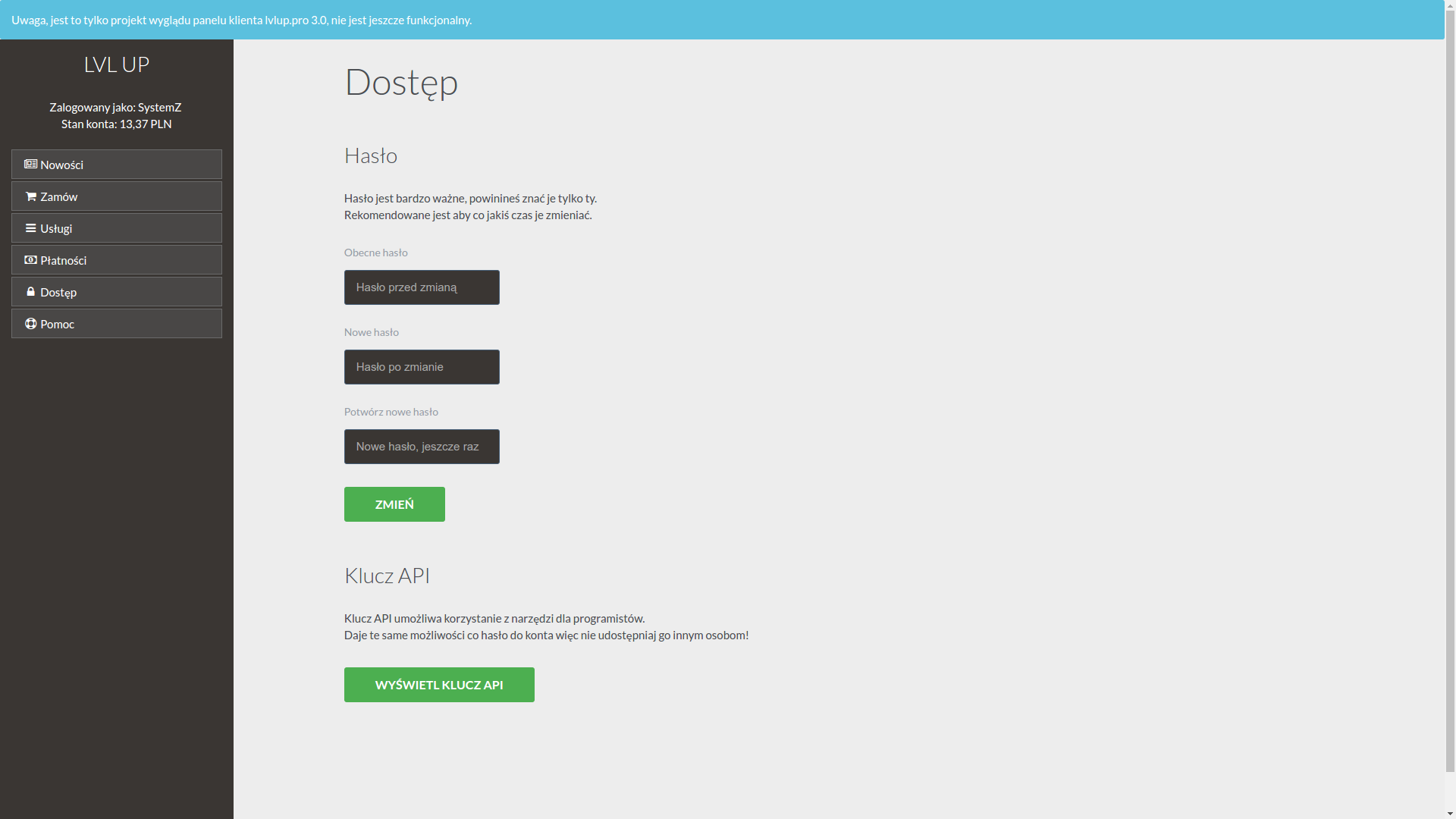Click the scrollbar down arrow
This screenshot has width=1456, height=819.
click(1450, 813)
